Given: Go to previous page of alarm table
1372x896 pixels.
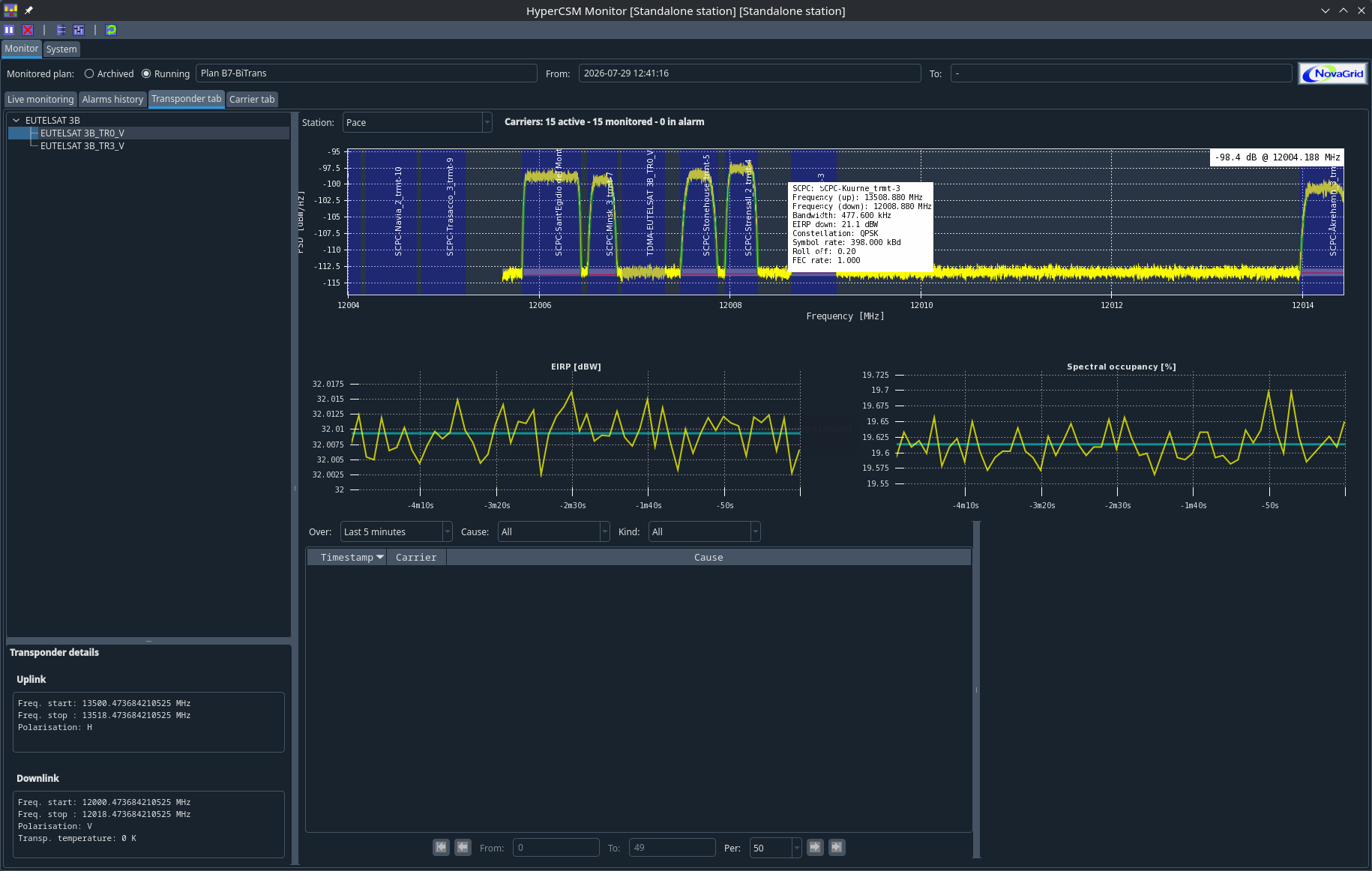Looking at the screenshot, I should [463, 847].
